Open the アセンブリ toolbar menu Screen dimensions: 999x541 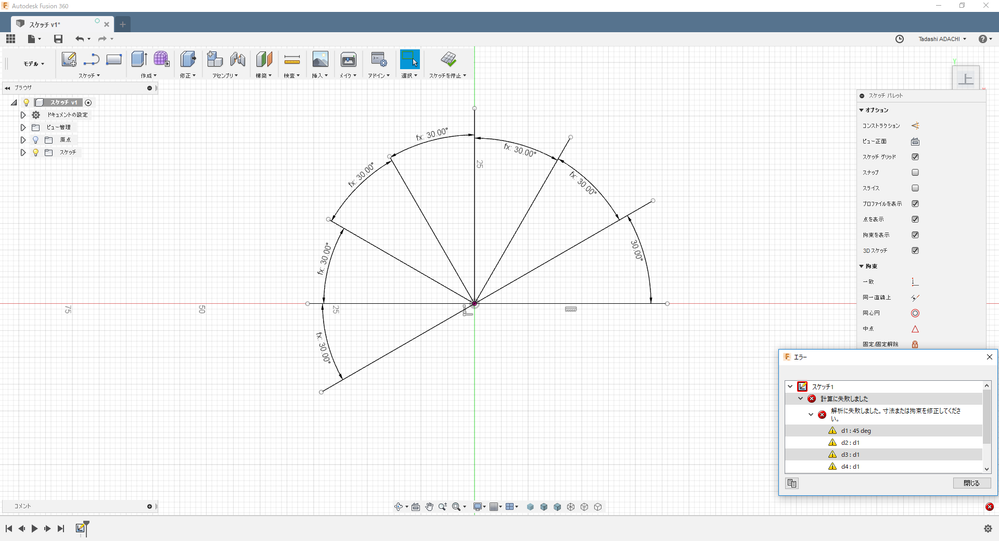pyautogui.click(x=225, y=75)
